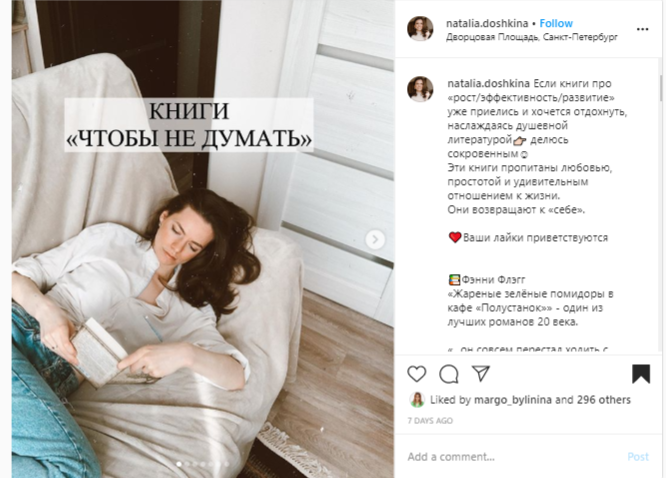Viewport: 666px width, 478px height.
Task: View margo_bylinina's small liker avatar
Action: pyautogui.click(x=417, y=400)
